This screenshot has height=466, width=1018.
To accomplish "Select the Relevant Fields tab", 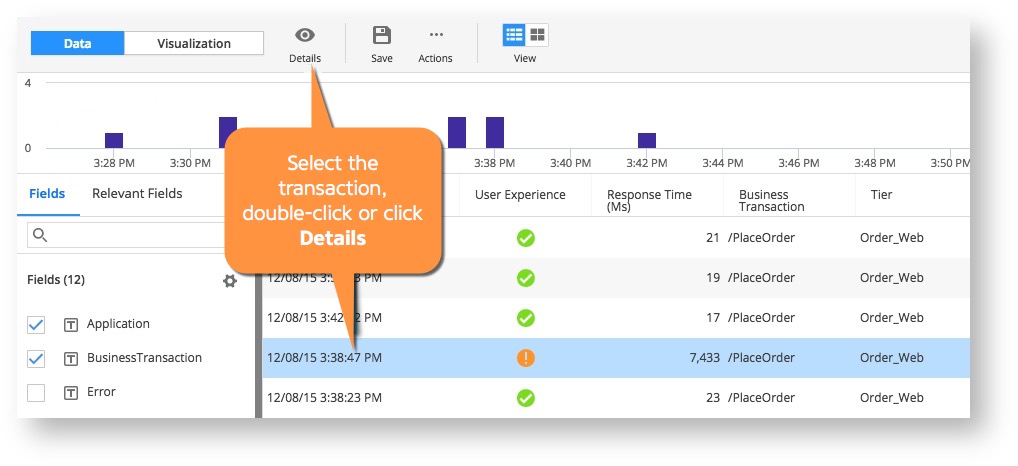I will 137,193.
